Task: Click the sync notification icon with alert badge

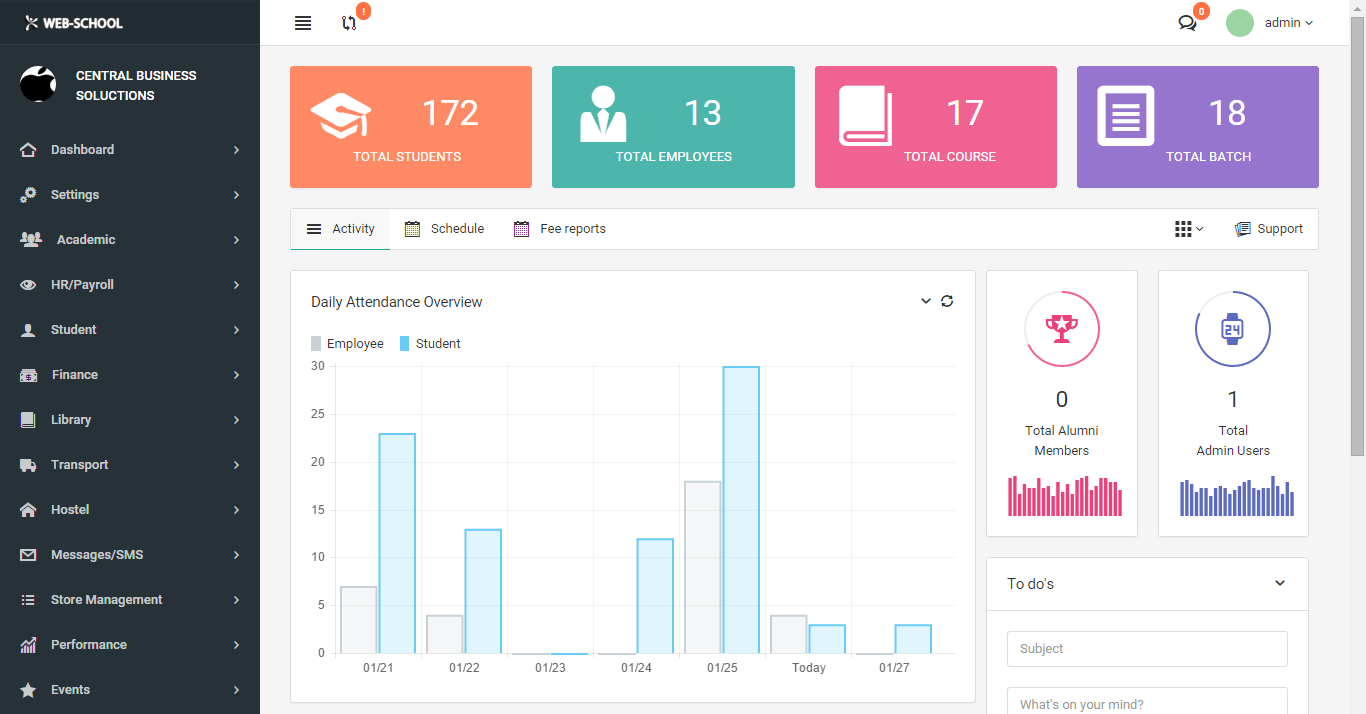Action: click(x=349, y=23)
